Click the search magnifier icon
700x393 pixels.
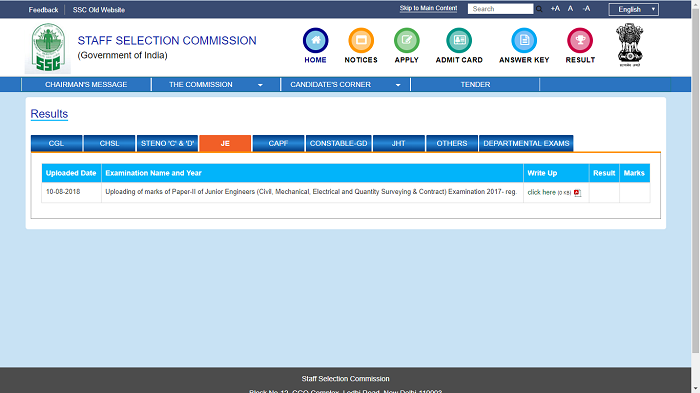click(539, 9)
